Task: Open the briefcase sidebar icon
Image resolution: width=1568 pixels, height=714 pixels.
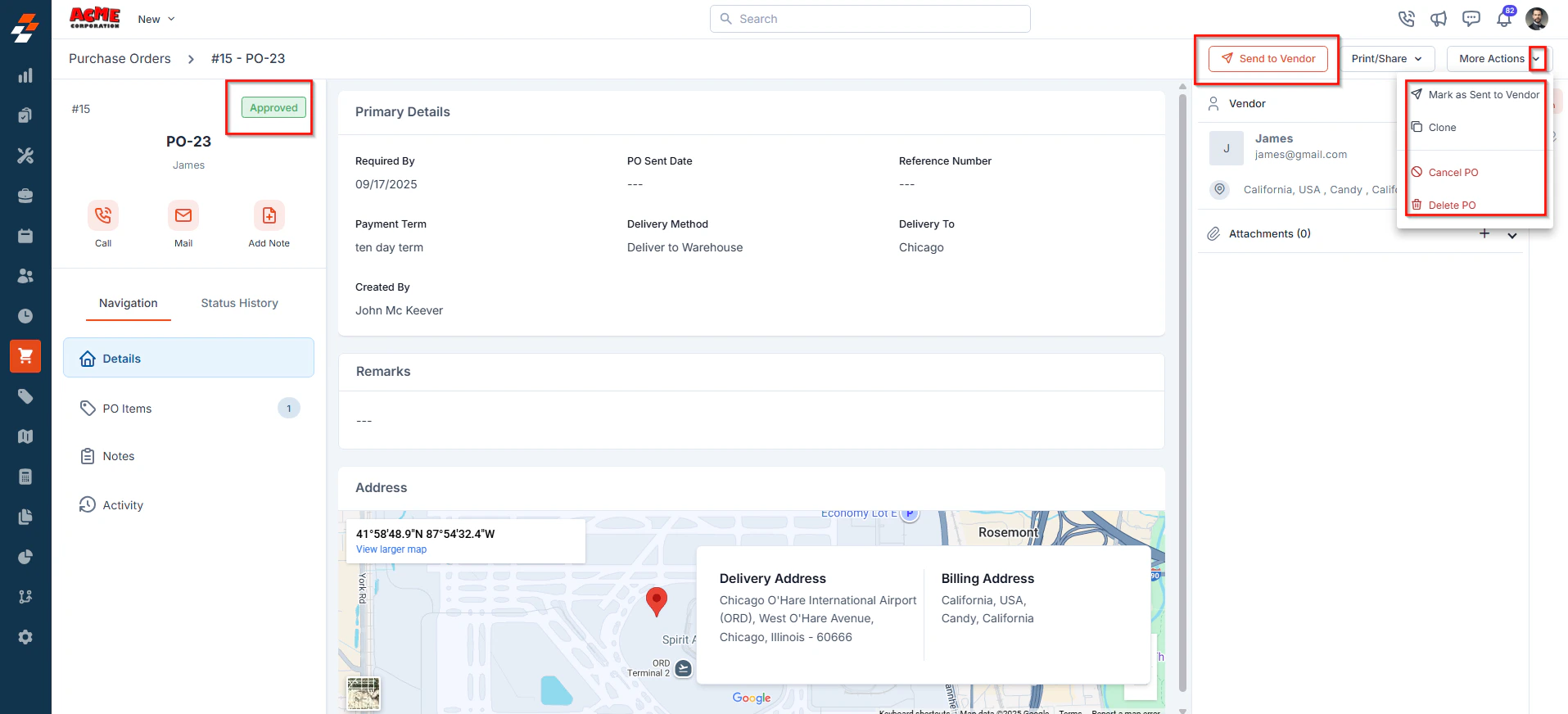Action: pos(25,196)
